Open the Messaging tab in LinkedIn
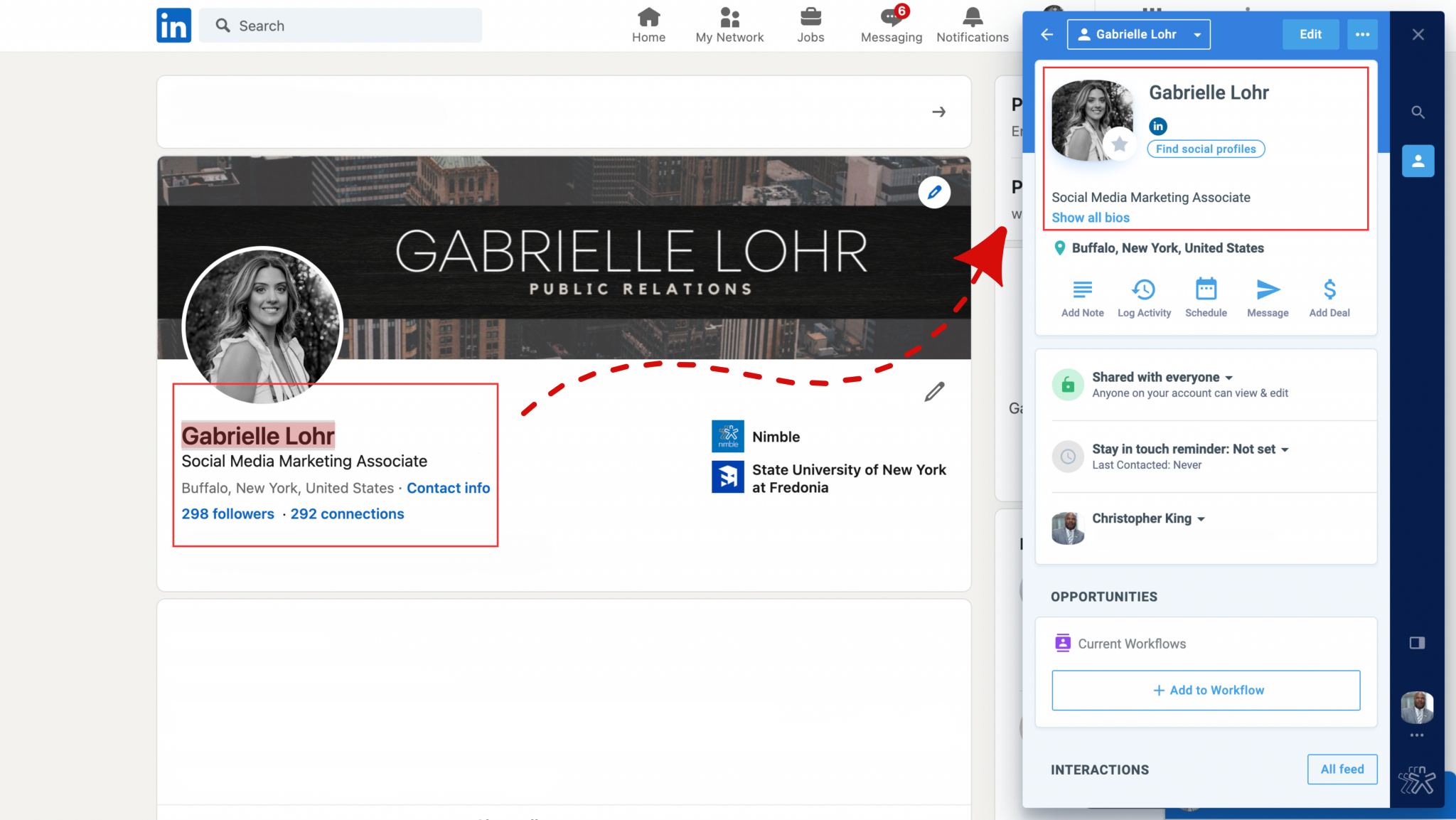This screenshot has width=1456, height=820. pos(891,26)
